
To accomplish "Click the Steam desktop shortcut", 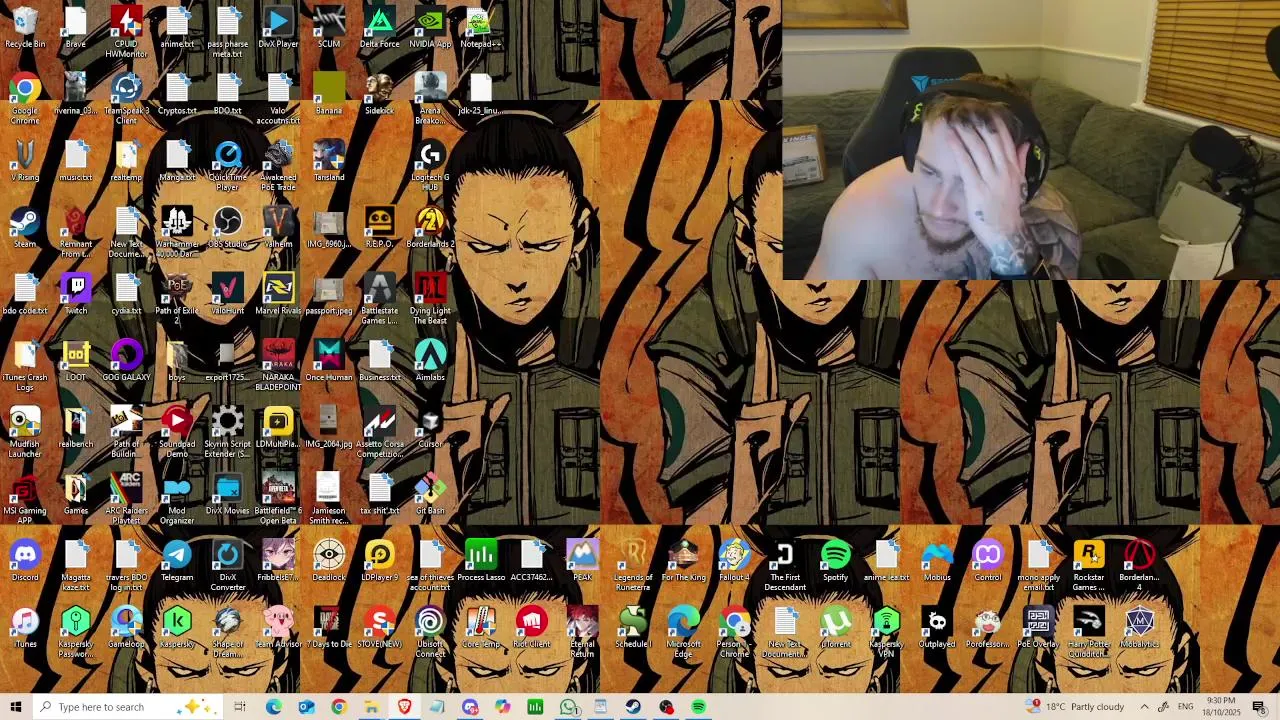I will pyautogui.click(x=25, y=227).
